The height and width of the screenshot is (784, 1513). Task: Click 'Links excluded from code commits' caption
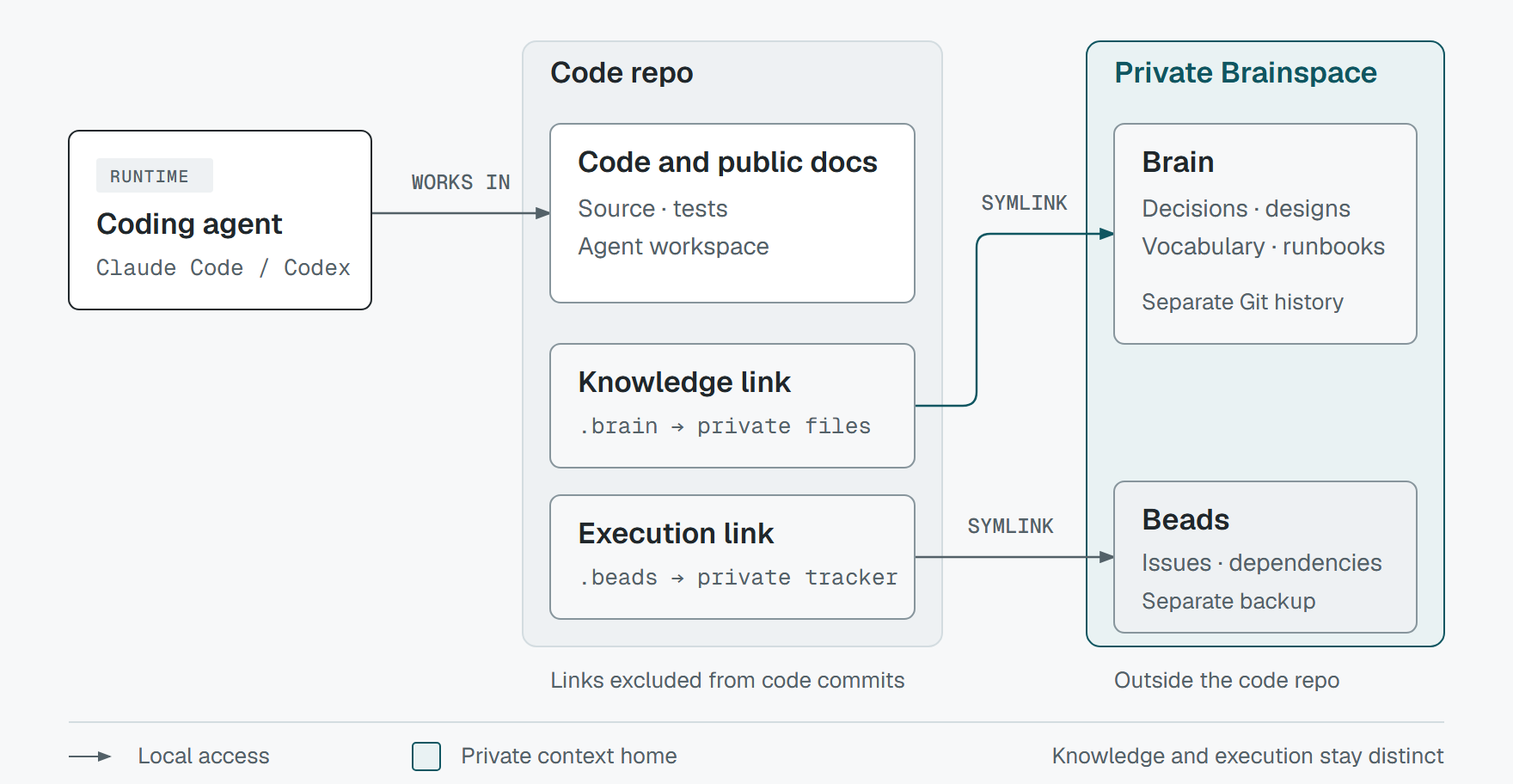[x=727, y=681]
